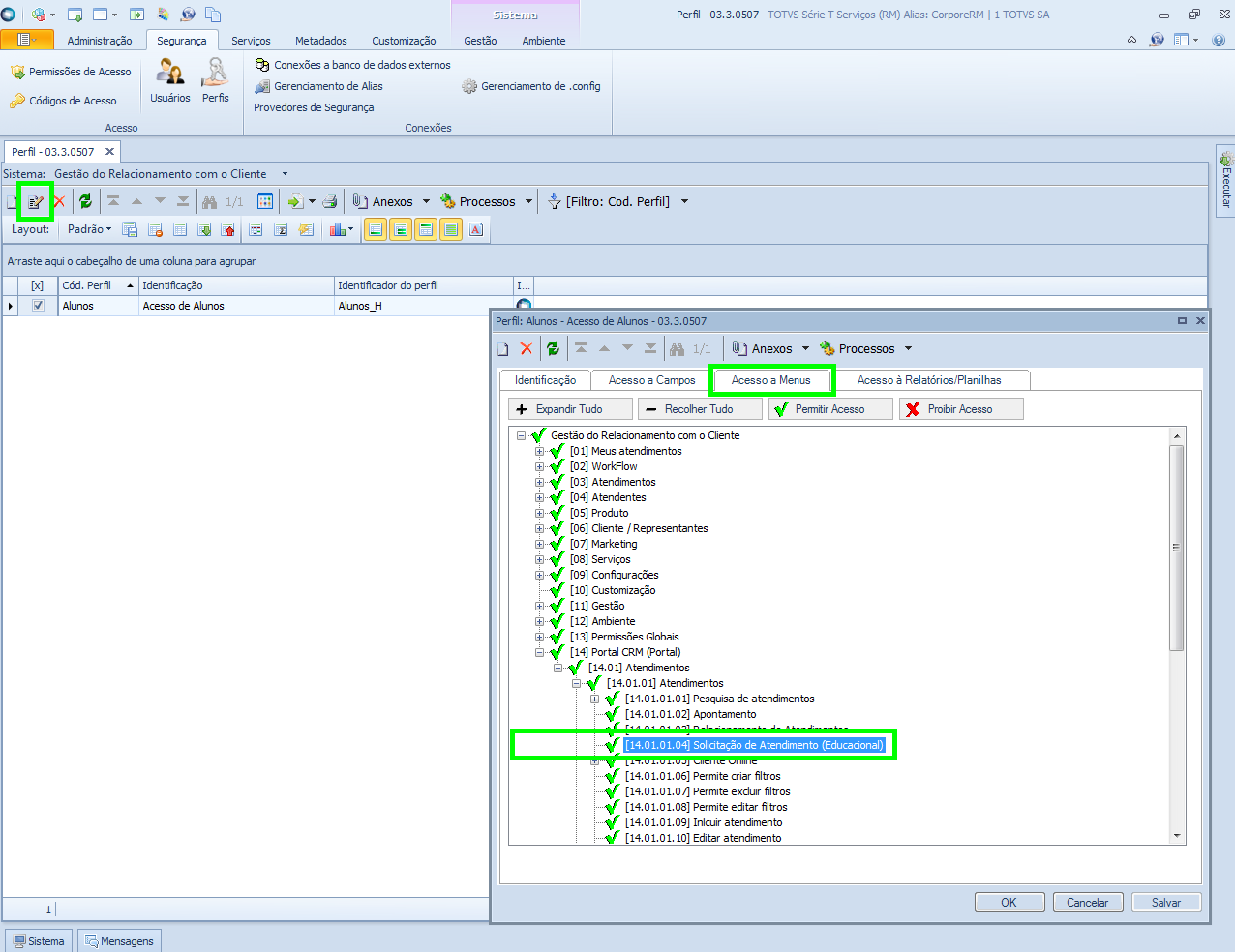The image size is (1235, 952).
Task: Expand [14.01.01.01] Pesquisa de atendimentos node
Action: click(x=595, y=699)
